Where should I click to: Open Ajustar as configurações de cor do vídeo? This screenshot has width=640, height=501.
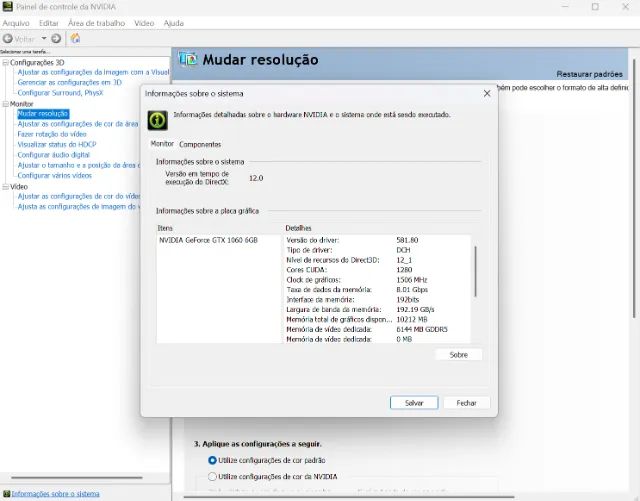tap(78, 196)
